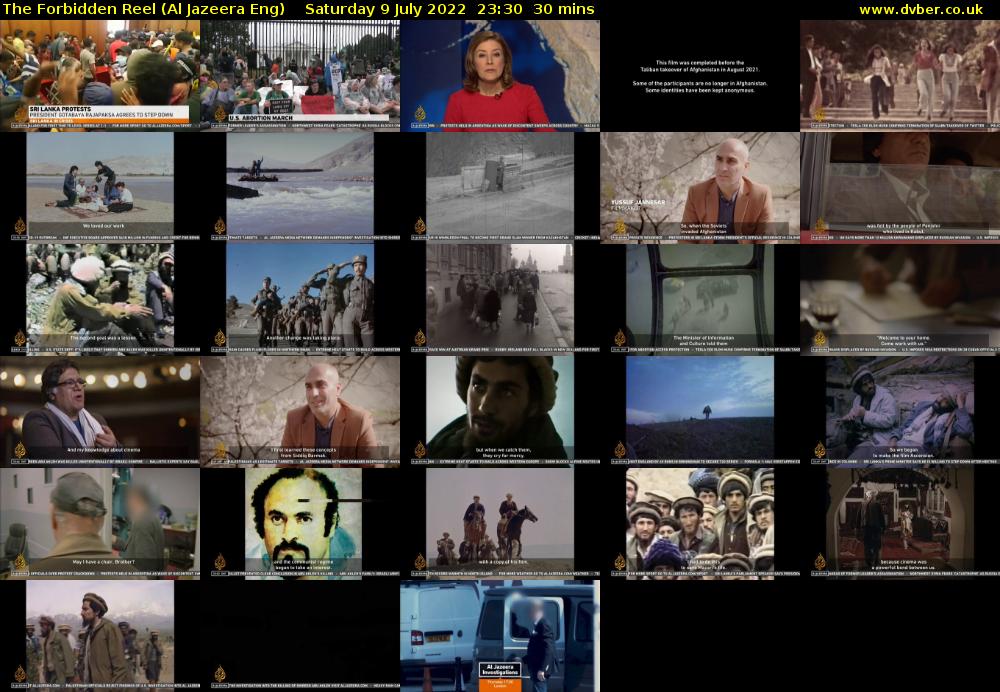Click Al Jazeera logo on Sri Lanka thumbnail

20,114
